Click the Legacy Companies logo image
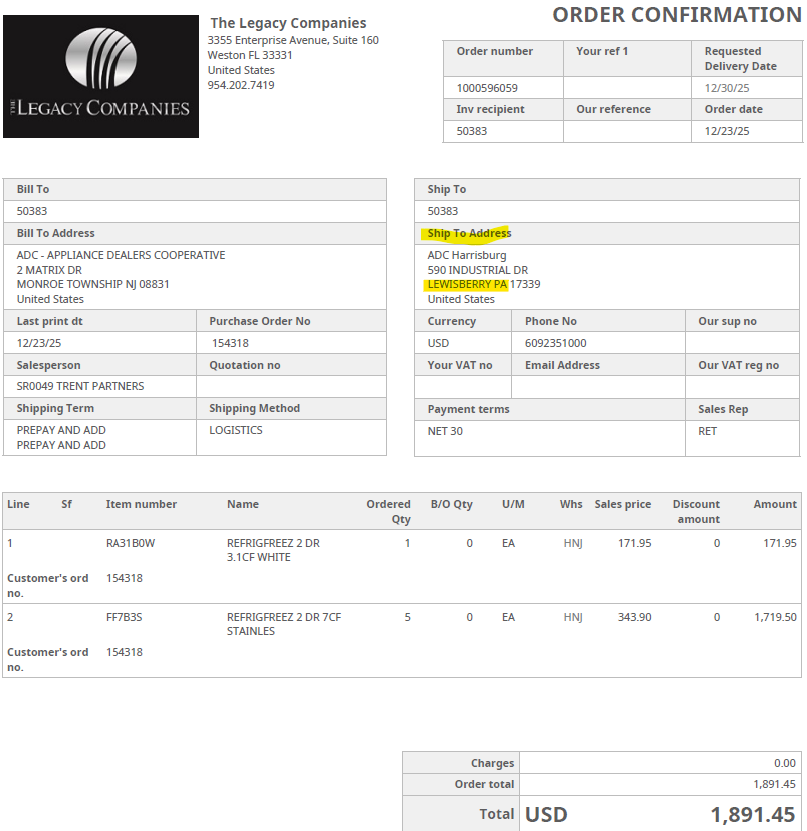This screenshot has width=807, height=831. click(101, 76)
